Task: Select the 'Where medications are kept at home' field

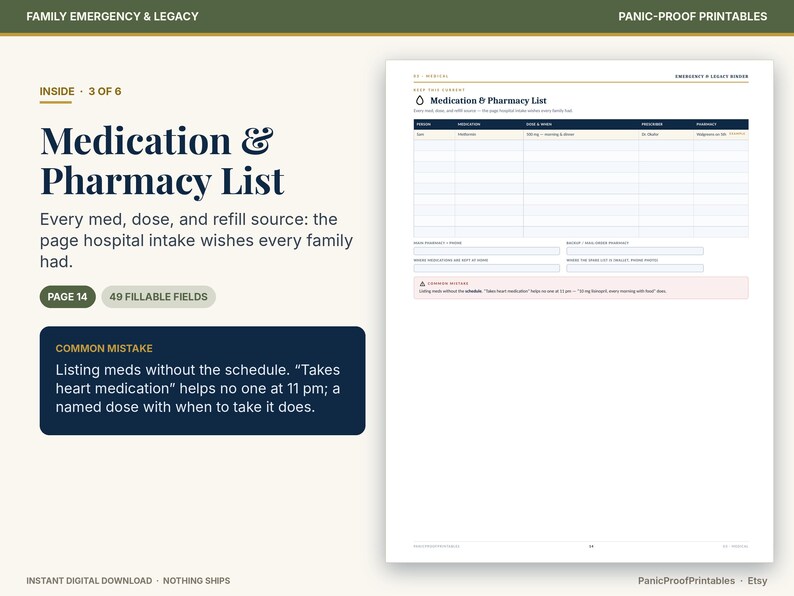Action: click(x=487, y=268)
